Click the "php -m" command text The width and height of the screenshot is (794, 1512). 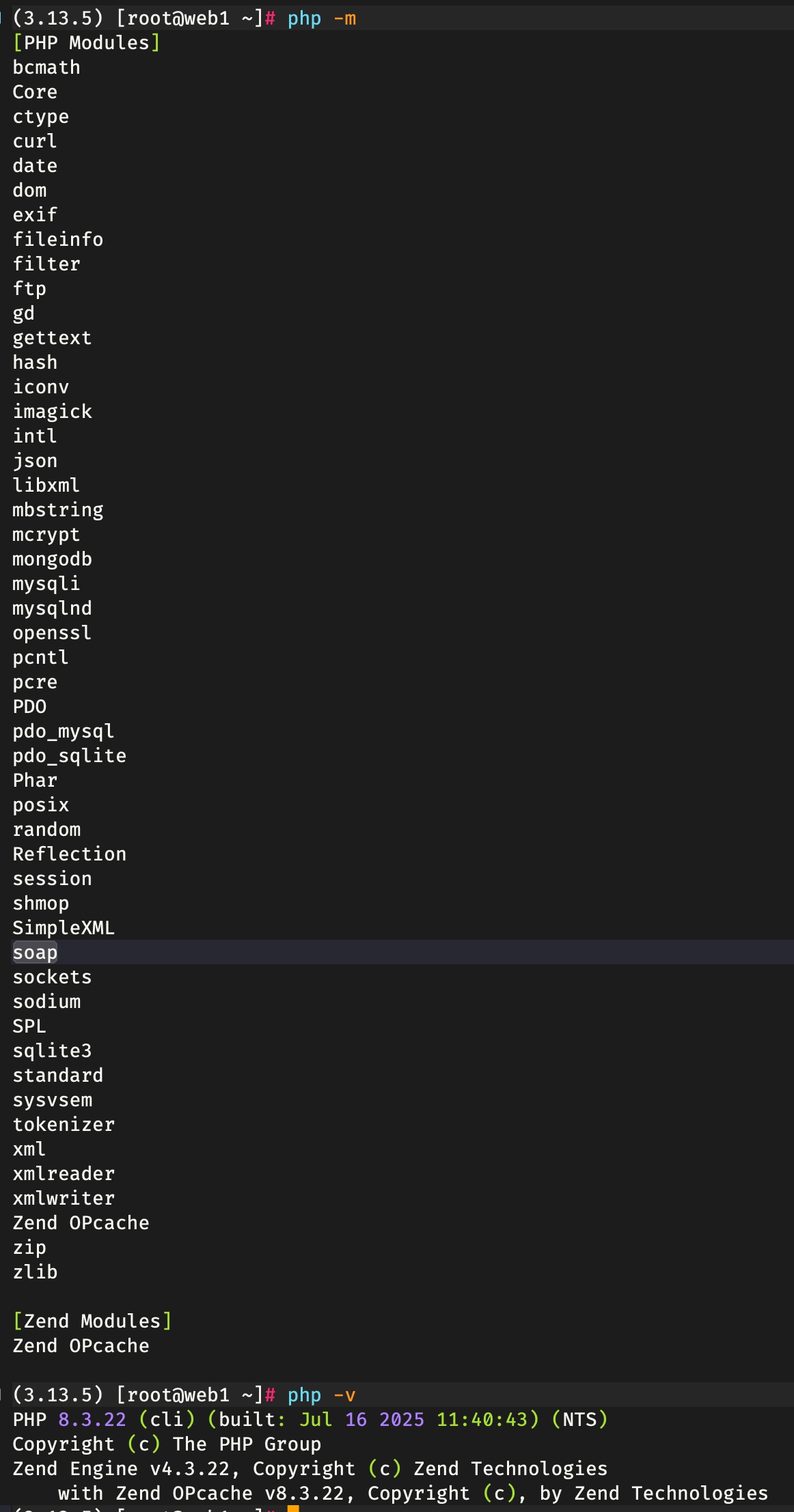(x=321, y=18)
